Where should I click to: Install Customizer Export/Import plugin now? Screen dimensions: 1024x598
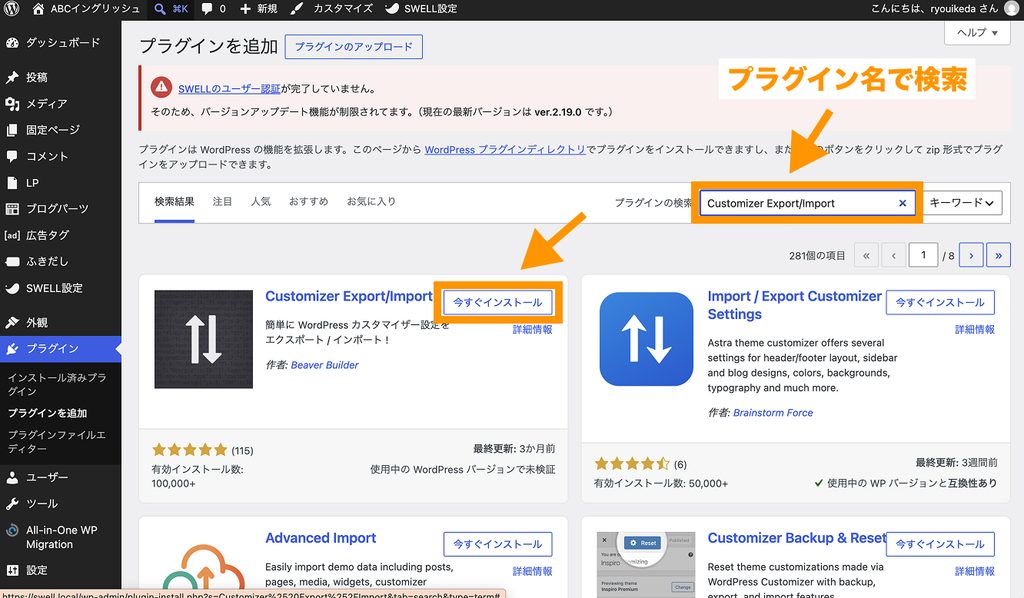click(498, 302)
